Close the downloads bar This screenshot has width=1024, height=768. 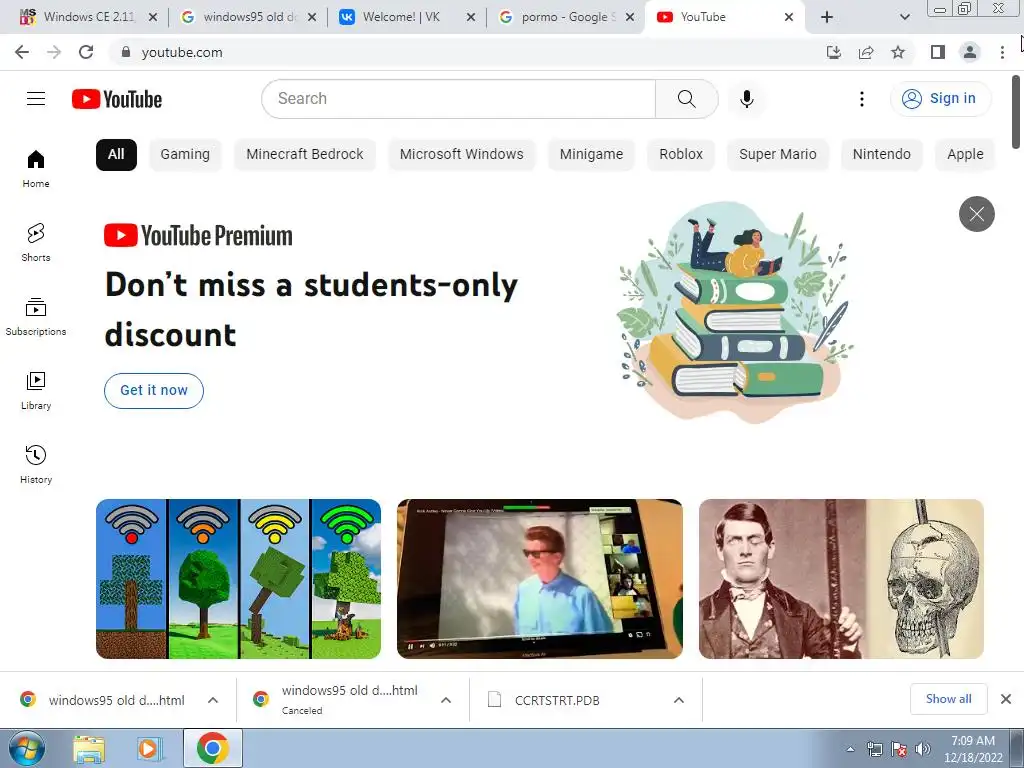pyautogui.click(x=1006, y=699)
